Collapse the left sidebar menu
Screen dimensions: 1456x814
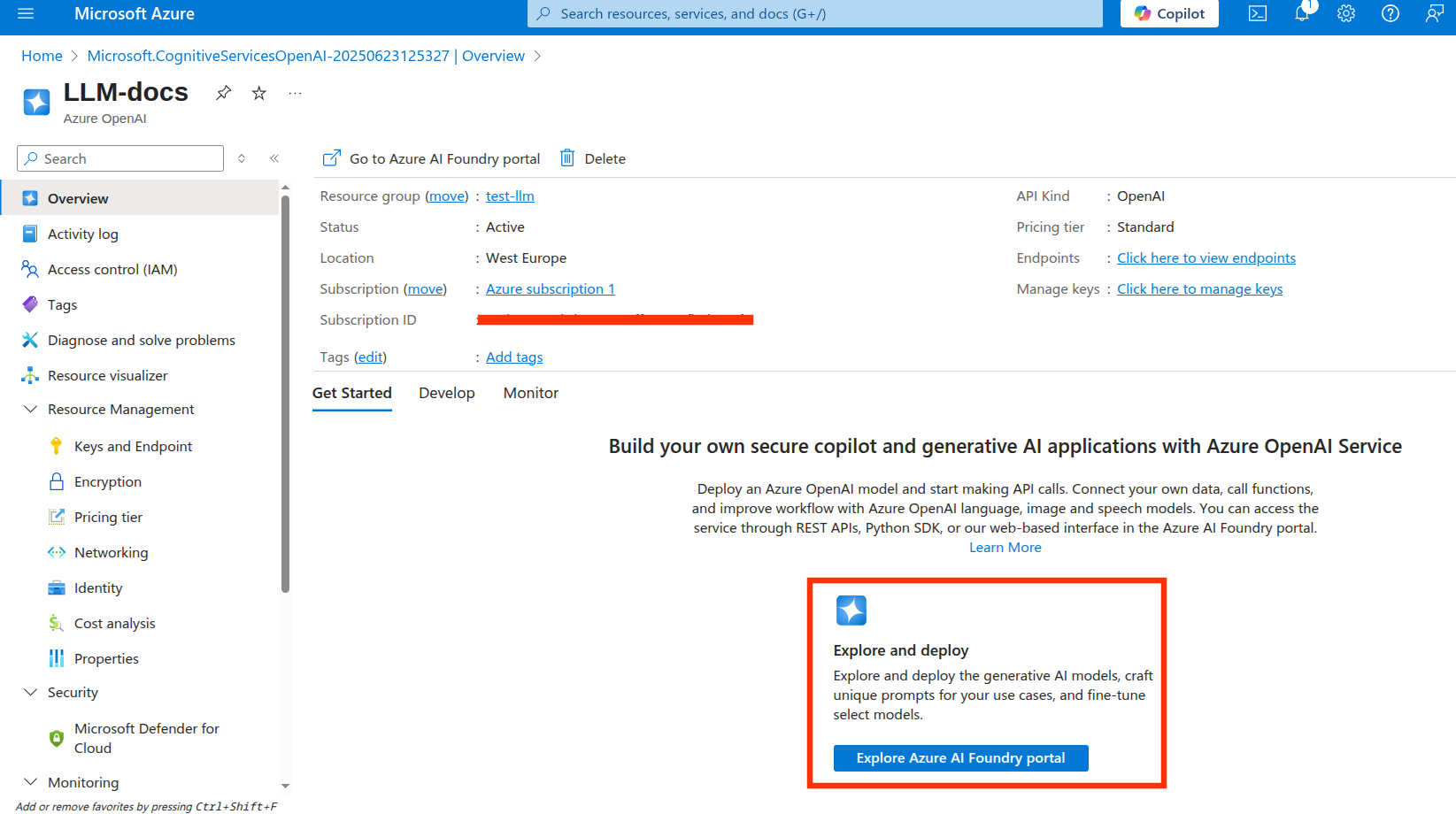coord(274,158)
